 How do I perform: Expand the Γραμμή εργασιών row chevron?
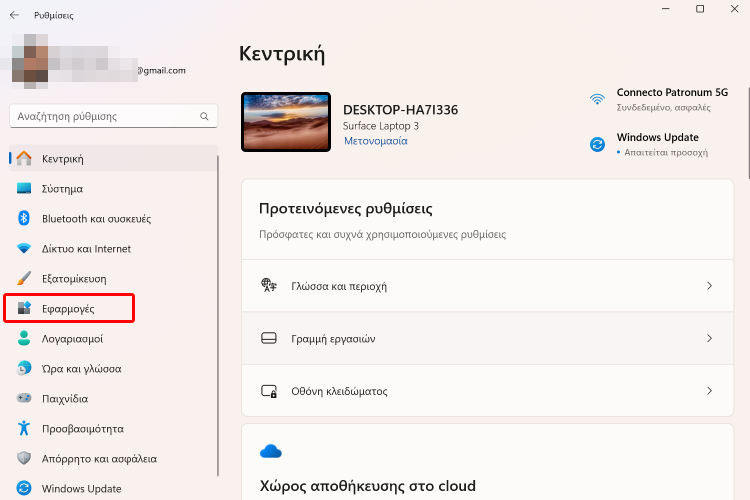(x=709, y=338)
